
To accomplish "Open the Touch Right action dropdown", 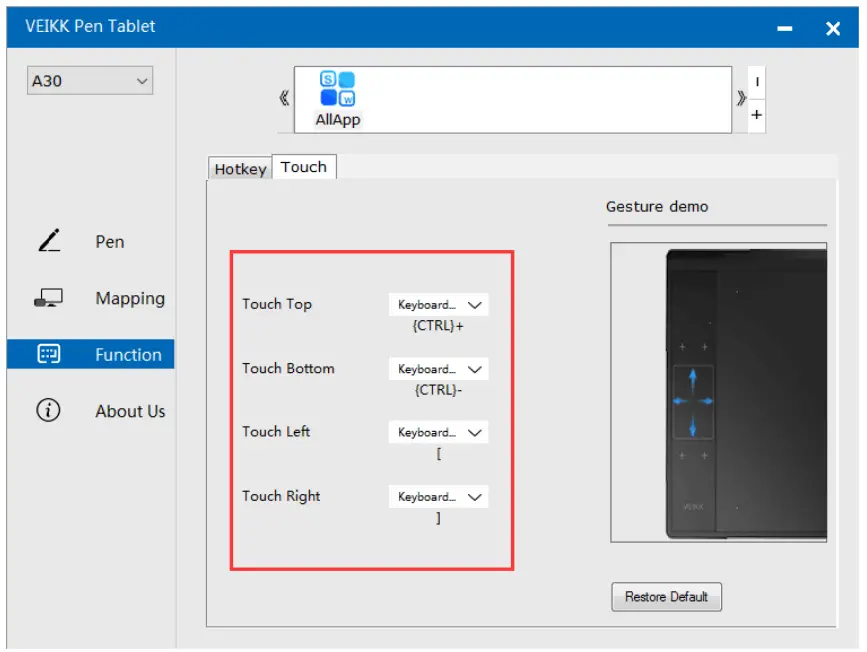I will point(438,497).
